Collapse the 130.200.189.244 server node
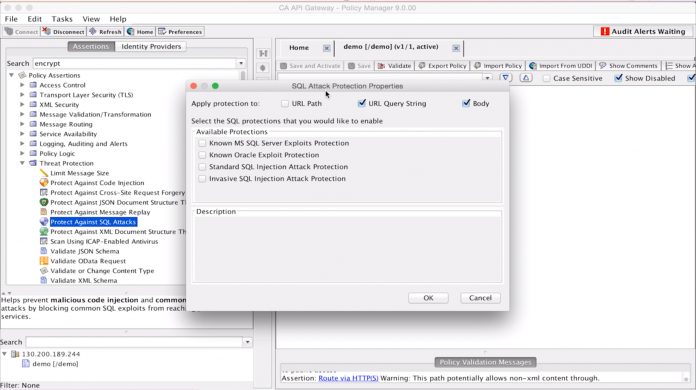This screenshot has width=696, height=390. 4,354
